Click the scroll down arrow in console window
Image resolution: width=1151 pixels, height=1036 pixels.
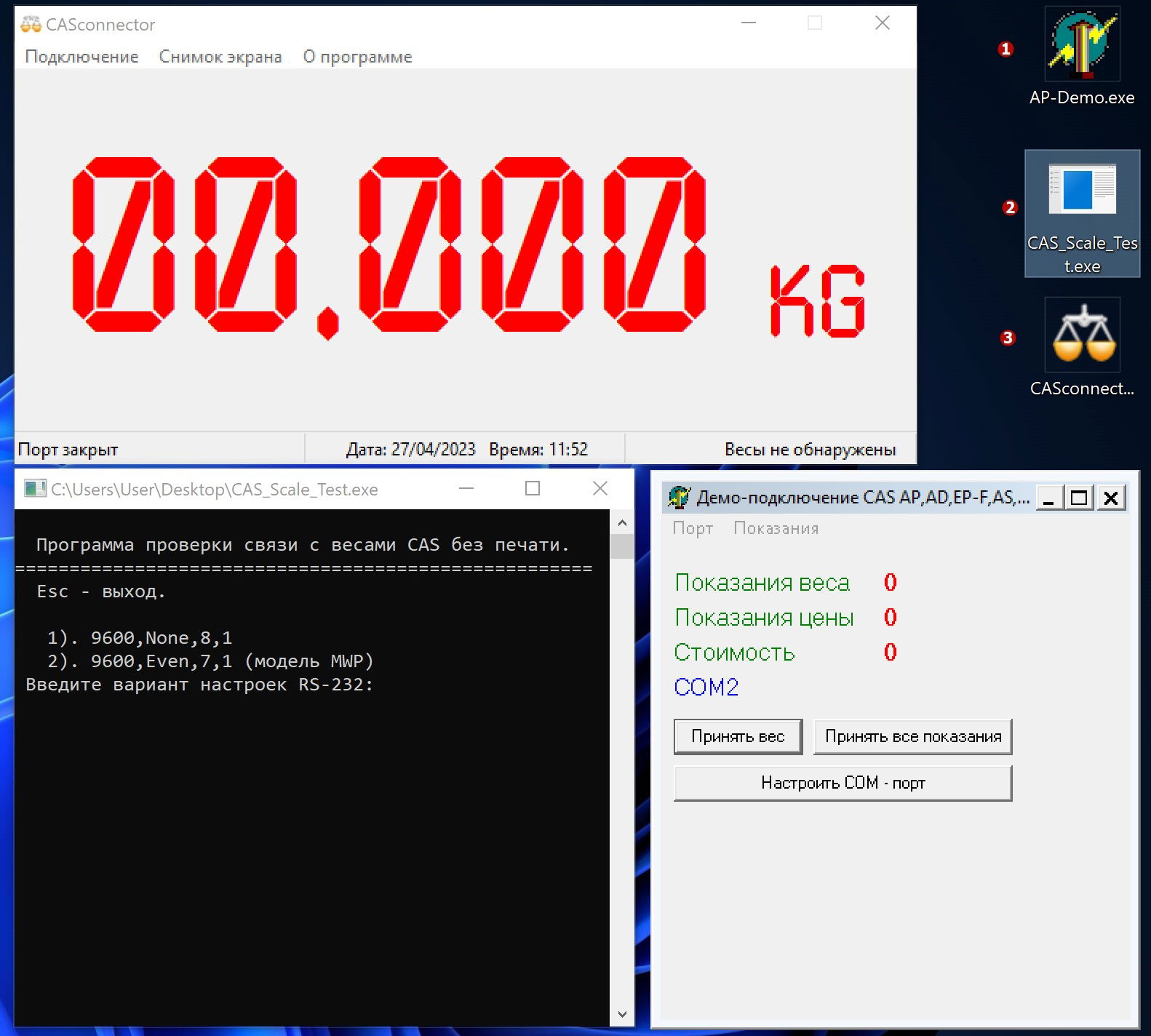tap(622, 1014)
